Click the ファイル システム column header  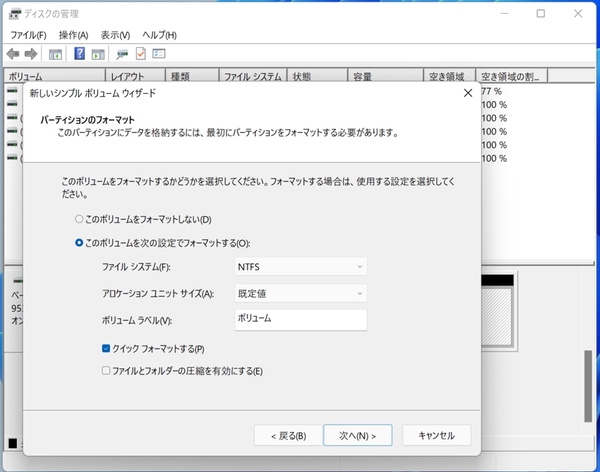pos(253,76)
